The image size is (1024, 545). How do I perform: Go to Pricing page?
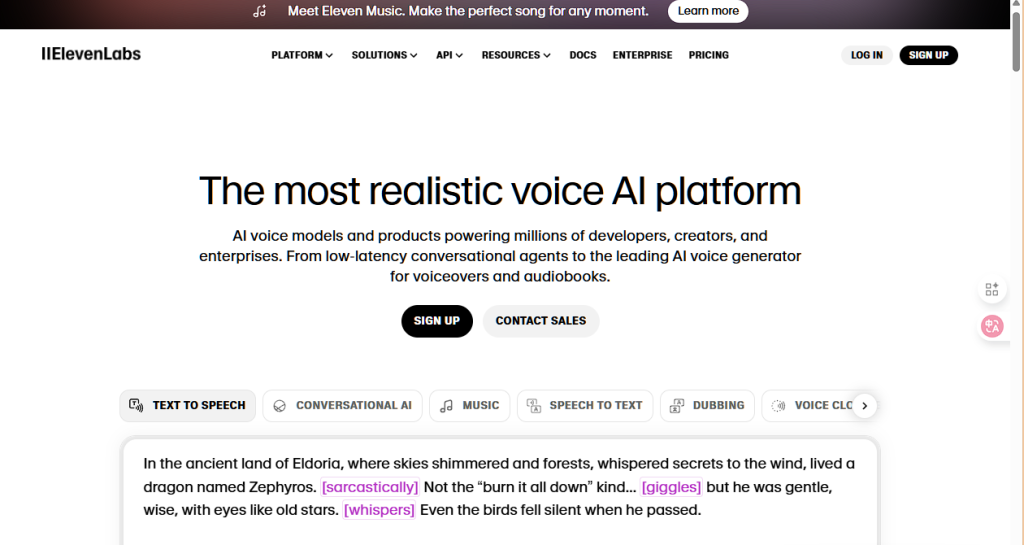click(709, 55)
